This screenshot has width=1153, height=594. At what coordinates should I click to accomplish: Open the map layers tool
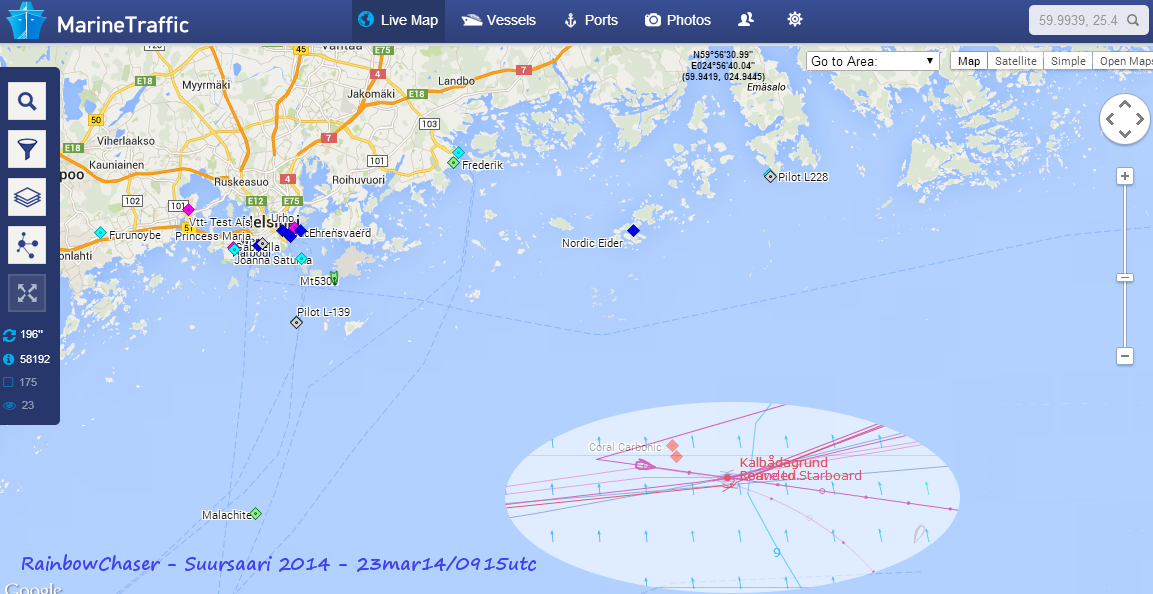click(x=27, y=197)
